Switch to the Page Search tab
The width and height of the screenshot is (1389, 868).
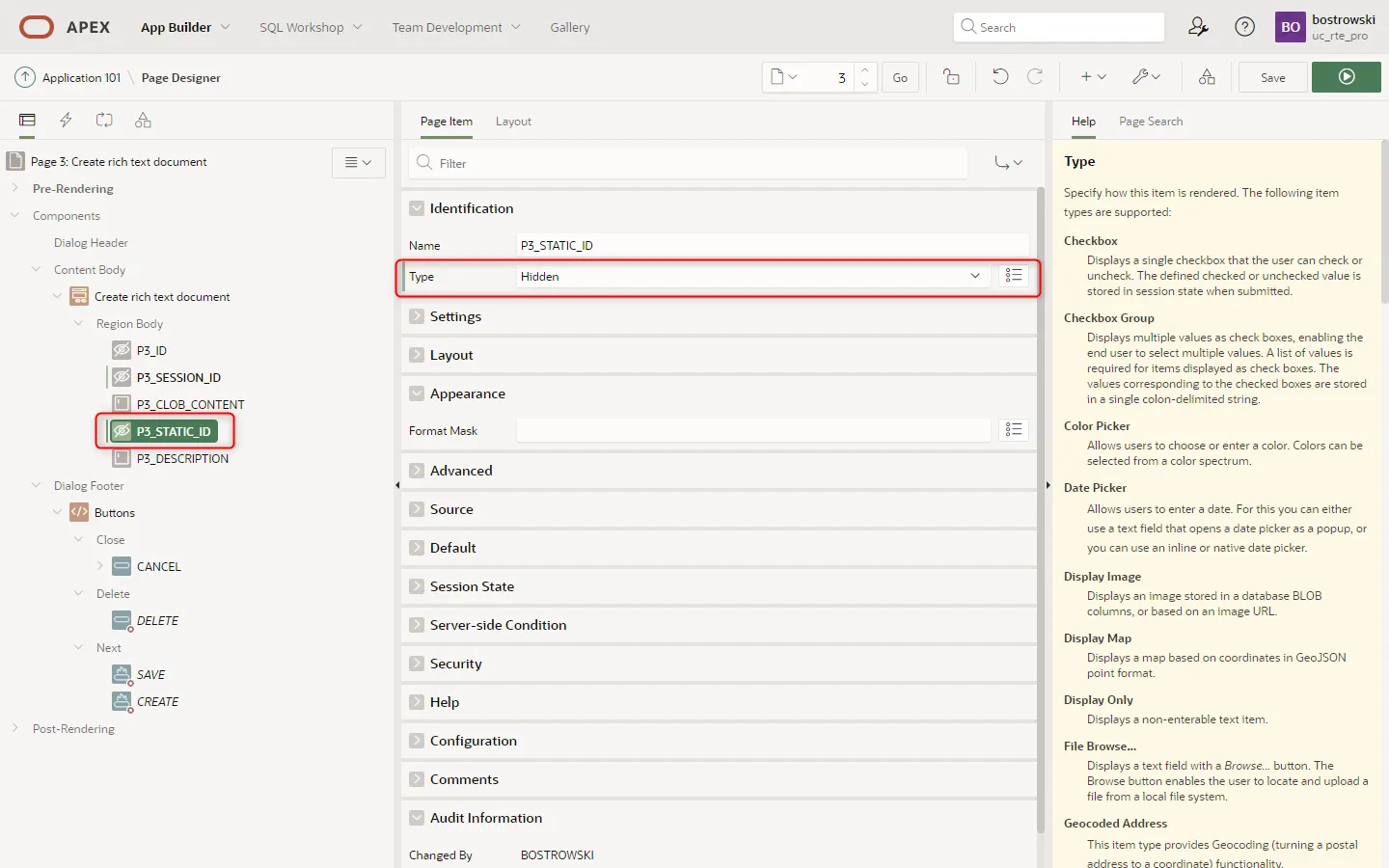click(1150, 122)
